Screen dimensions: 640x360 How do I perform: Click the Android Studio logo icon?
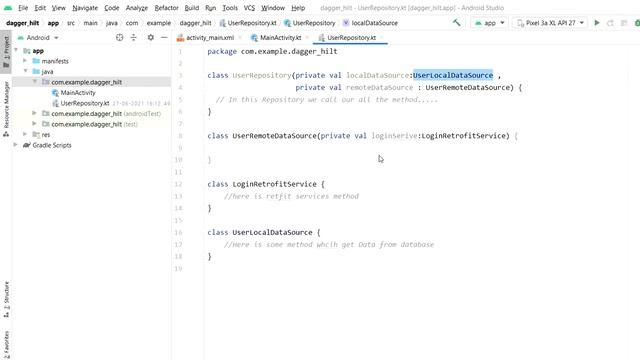[8, 8]
